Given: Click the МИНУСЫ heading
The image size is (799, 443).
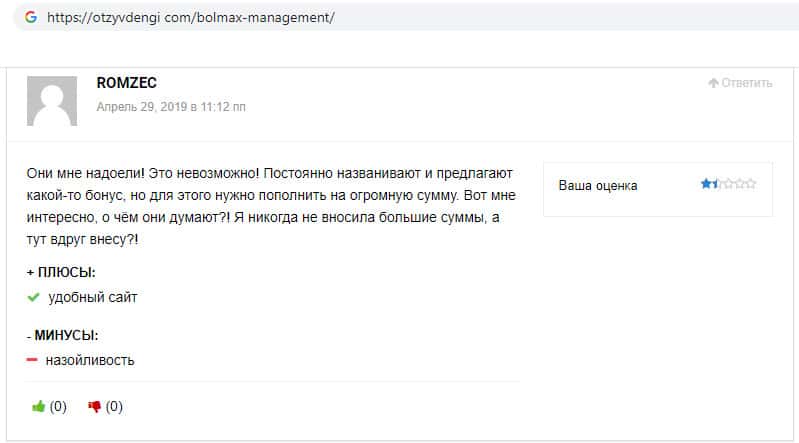Looking at the screenshot, I should tap(66, 335).
